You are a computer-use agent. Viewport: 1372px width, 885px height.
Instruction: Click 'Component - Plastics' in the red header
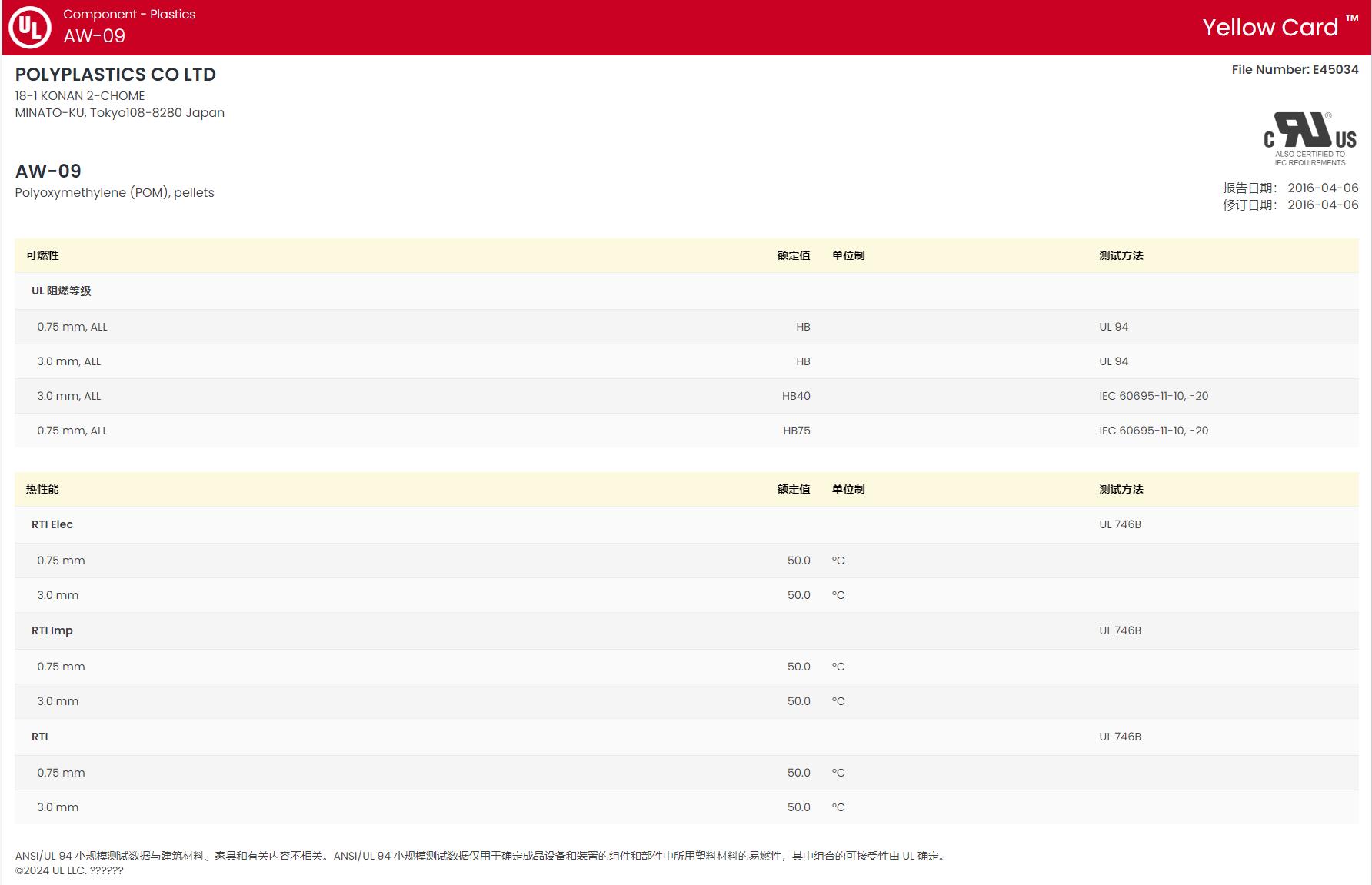tap(129, 14)
